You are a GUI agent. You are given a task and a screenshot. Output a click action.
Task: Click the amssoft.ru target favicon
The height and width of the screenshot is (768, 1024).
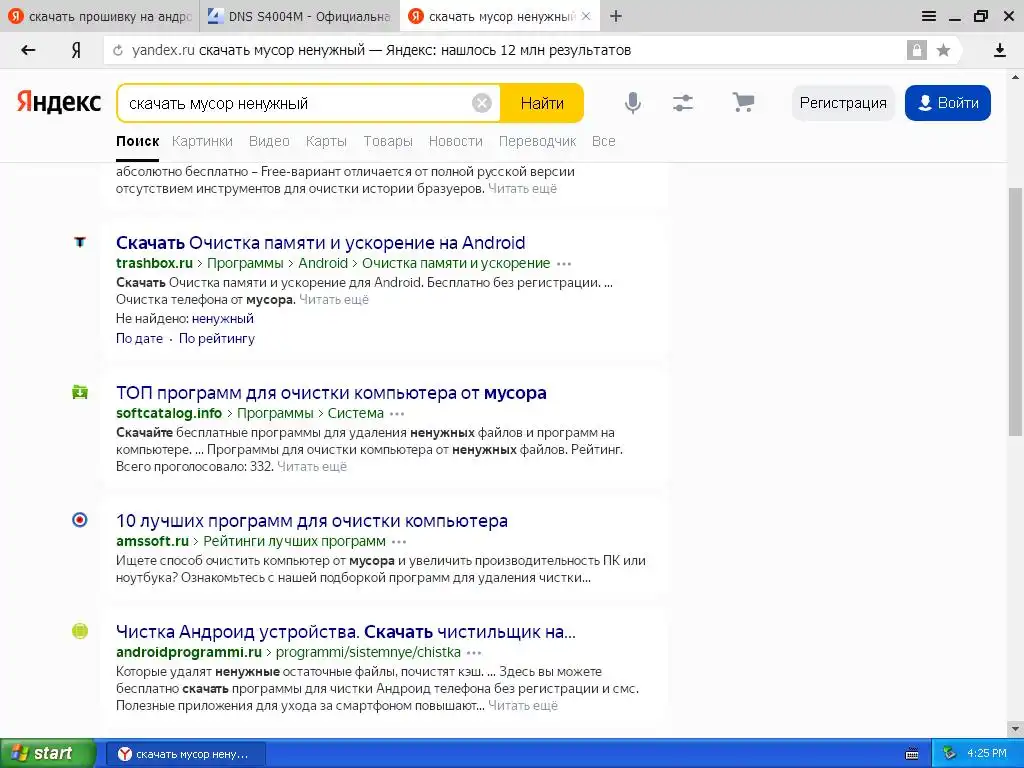[x=80, y=520]
